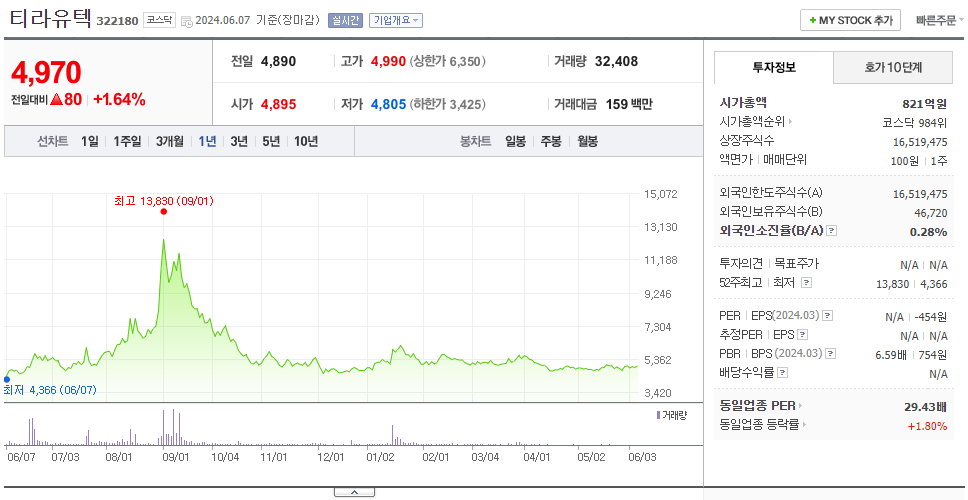968x500 pixels.
Task: Click the stock name 티라유텍
Action: pos(50,19)
